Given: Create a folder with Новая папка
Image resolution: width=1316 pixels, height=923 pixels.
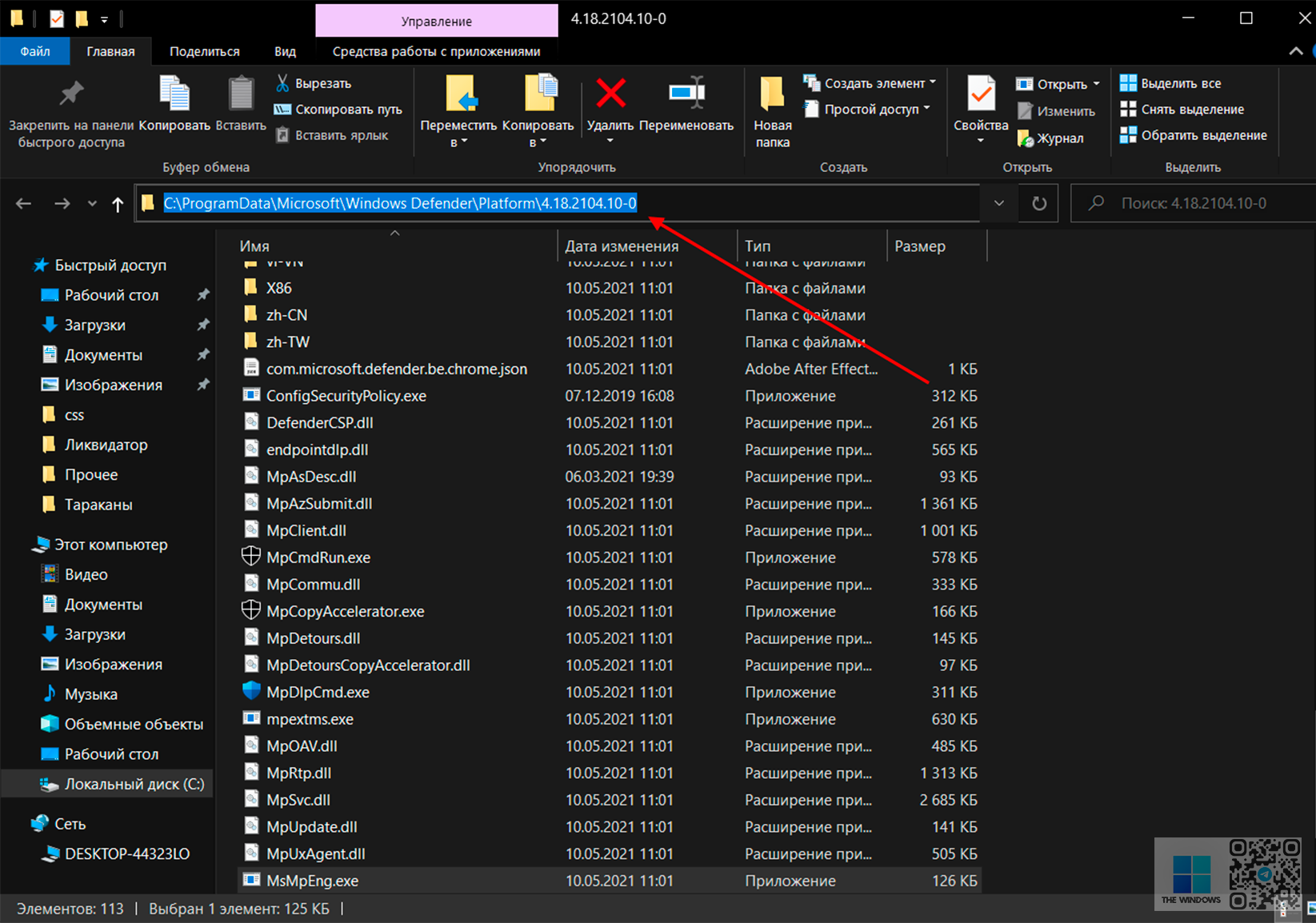Looking at the screenshot, I should [x=772, y=111].
